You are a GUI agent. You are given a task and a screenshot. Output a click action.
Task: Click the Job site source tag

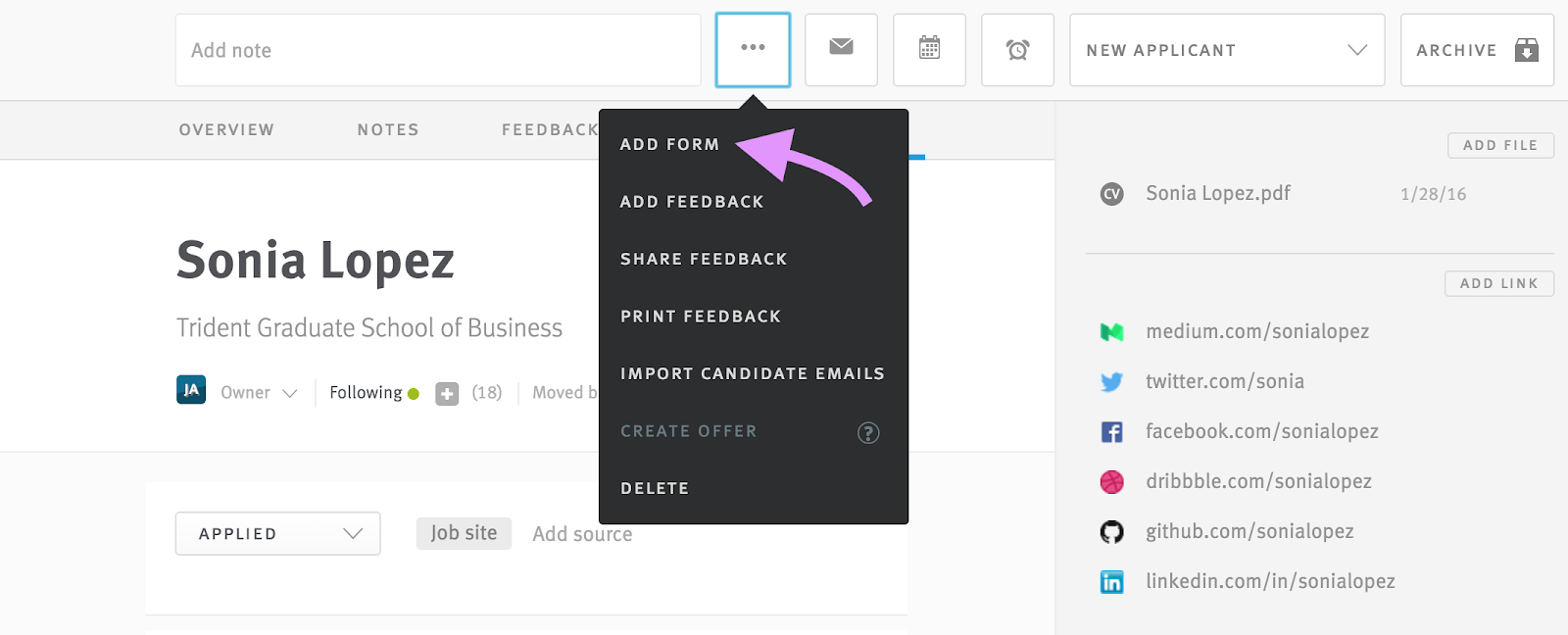(x=464, y=533)
